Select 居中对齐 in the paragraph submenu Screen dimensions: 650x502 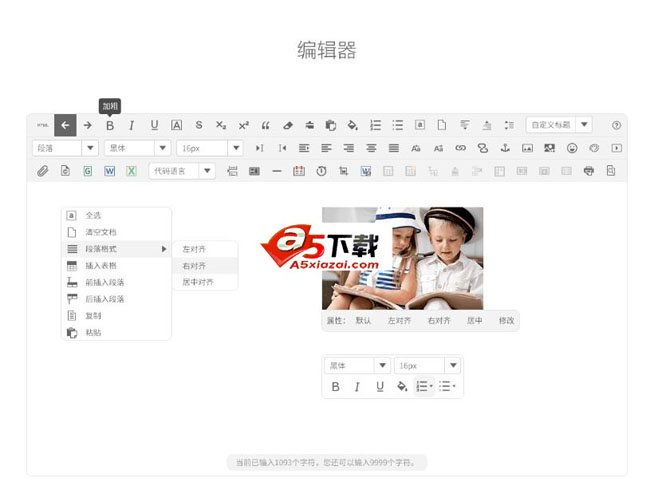(205, 282)
